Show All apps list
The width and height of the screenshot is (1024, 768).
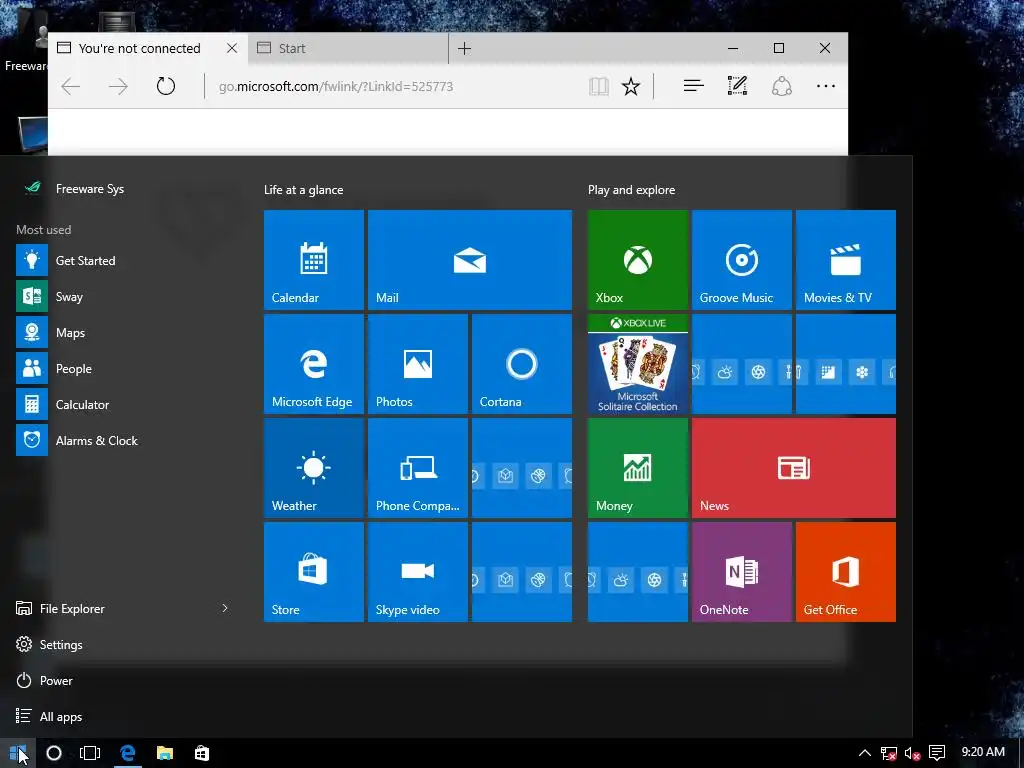pos(49,716)
